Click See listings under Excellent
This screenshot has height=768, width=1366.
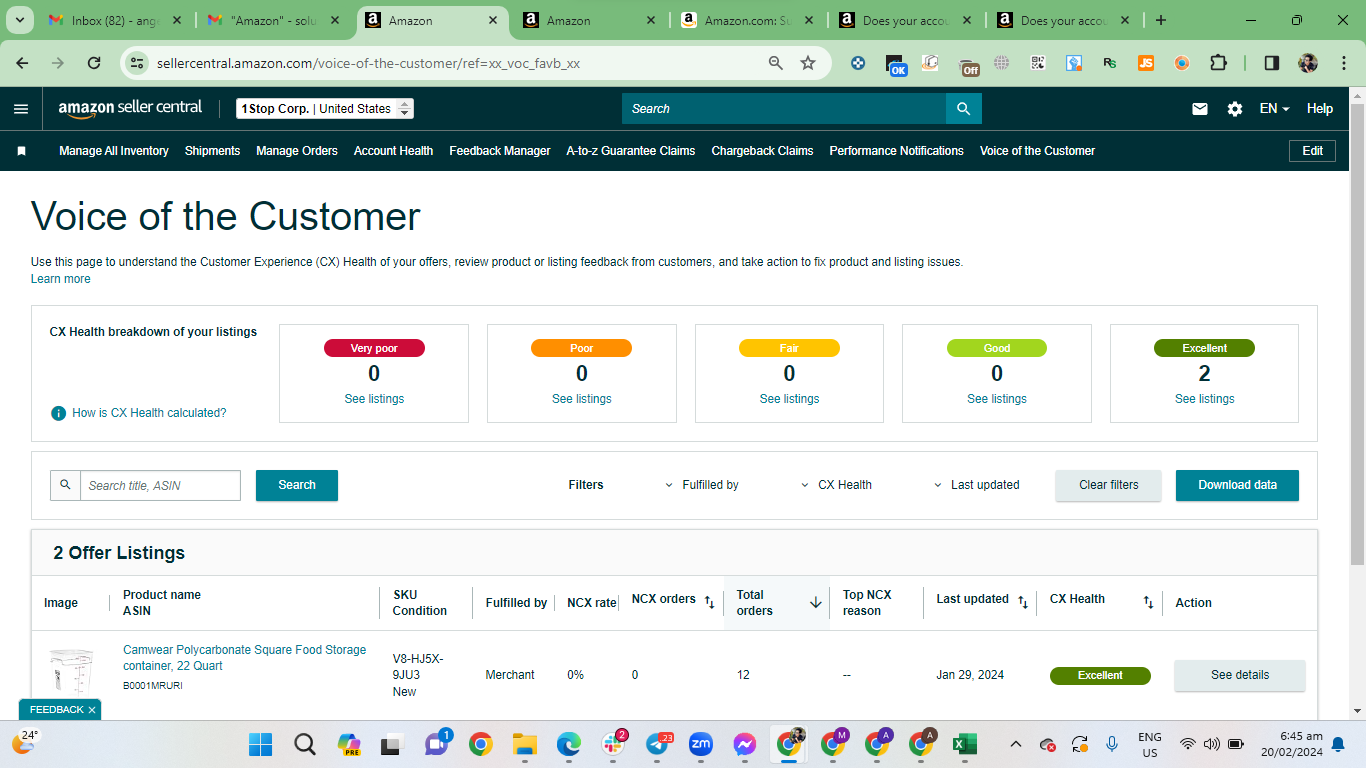click(1205, 399)
